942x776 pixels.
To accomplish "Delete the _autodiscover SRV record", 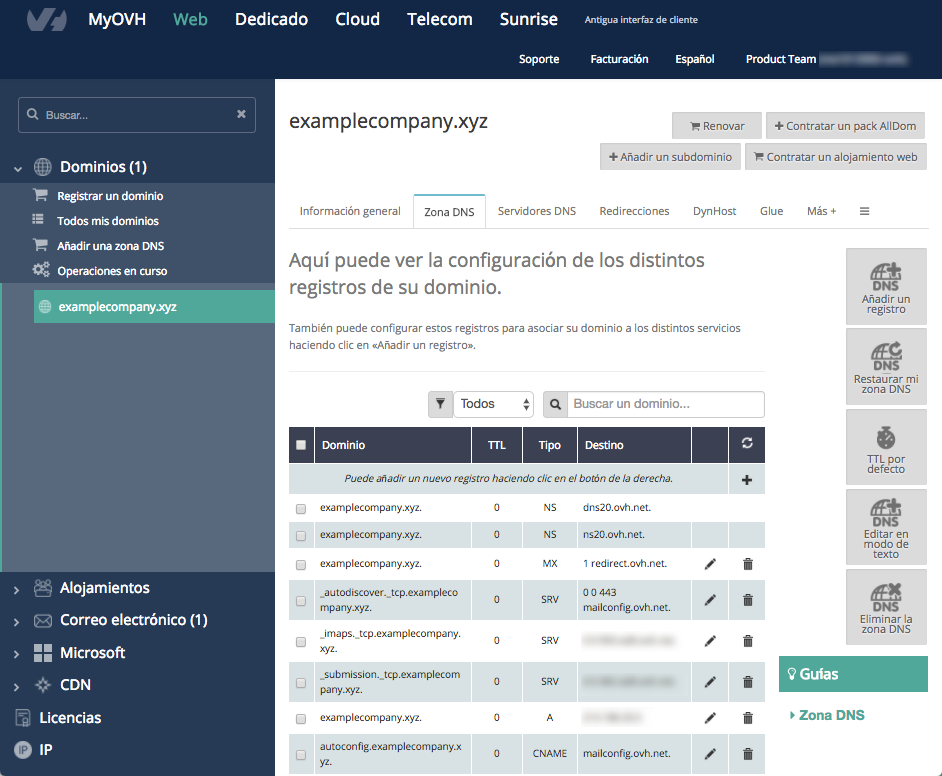I will coord(747,599).
